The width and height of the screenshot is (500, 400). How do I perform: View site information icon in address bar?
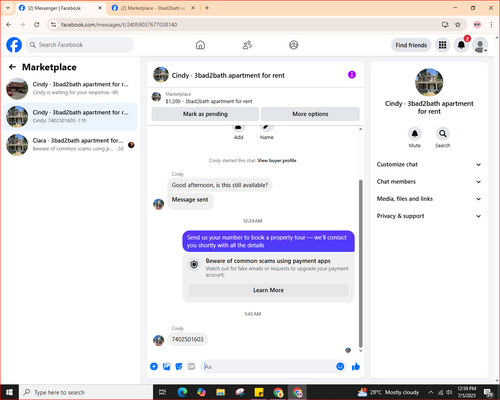tap(54, 25)
